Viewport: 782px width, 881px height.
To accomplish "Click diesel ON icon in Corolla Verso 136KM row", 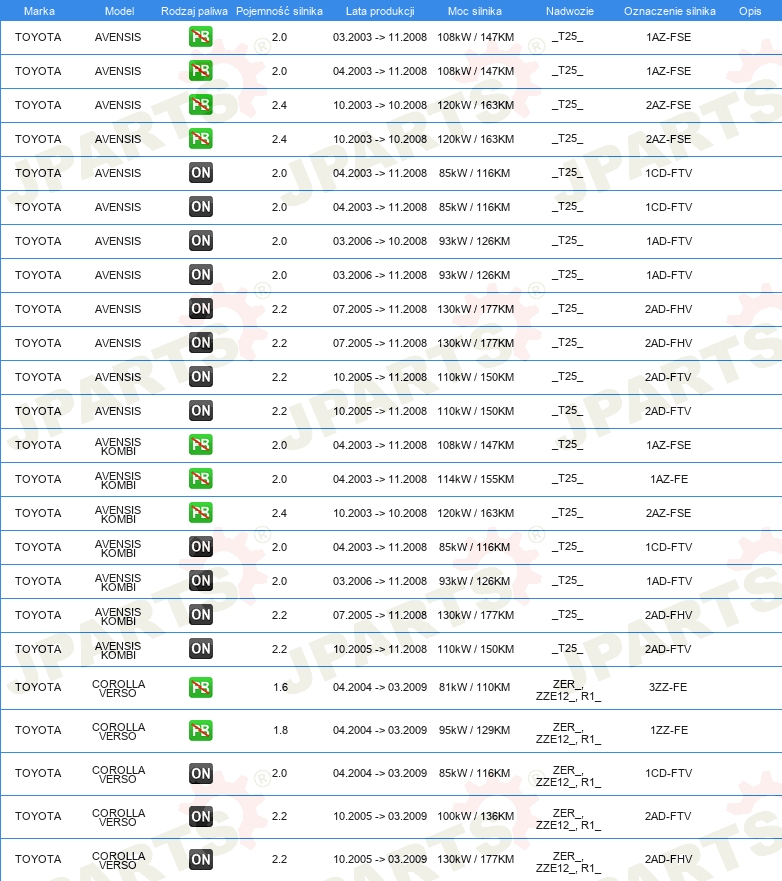I will click(201, 816).
